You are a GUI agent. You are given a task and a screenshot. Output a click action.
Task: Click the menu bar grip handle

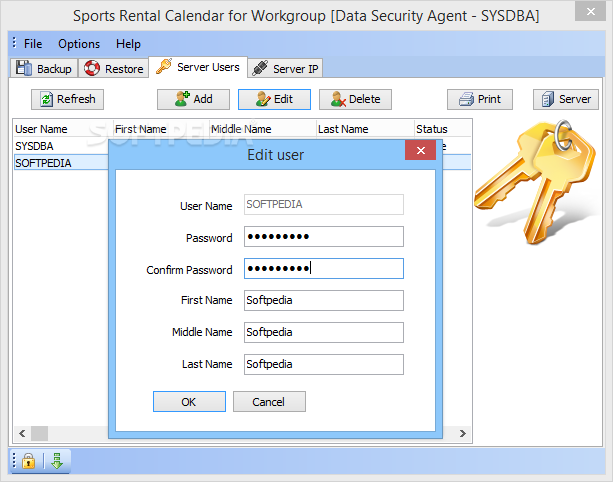(14, 43)
